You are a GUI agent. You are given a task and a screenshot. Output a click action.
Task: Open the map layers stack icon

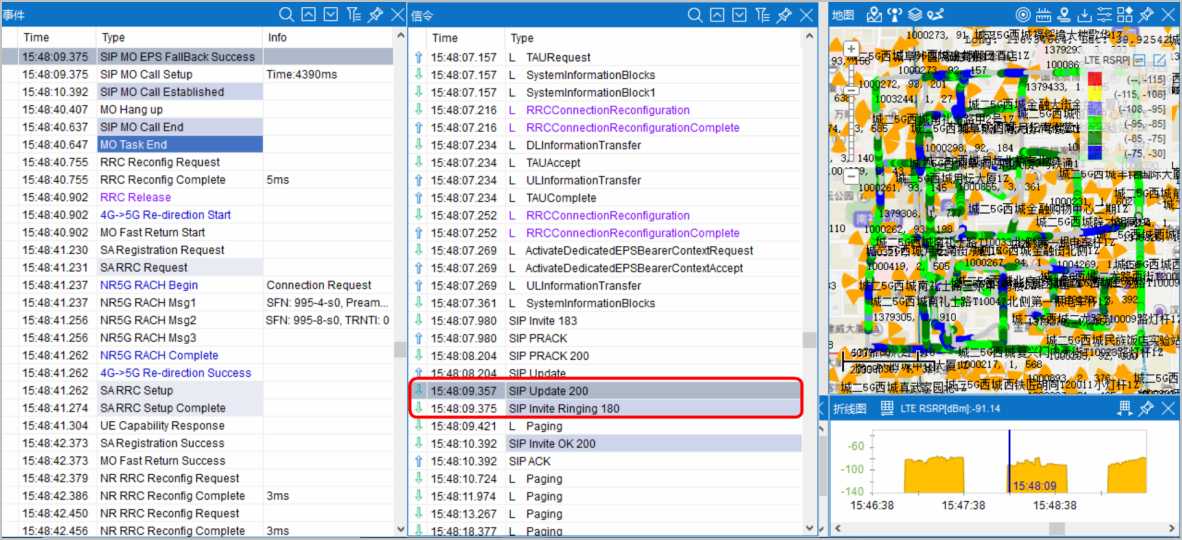915,14
